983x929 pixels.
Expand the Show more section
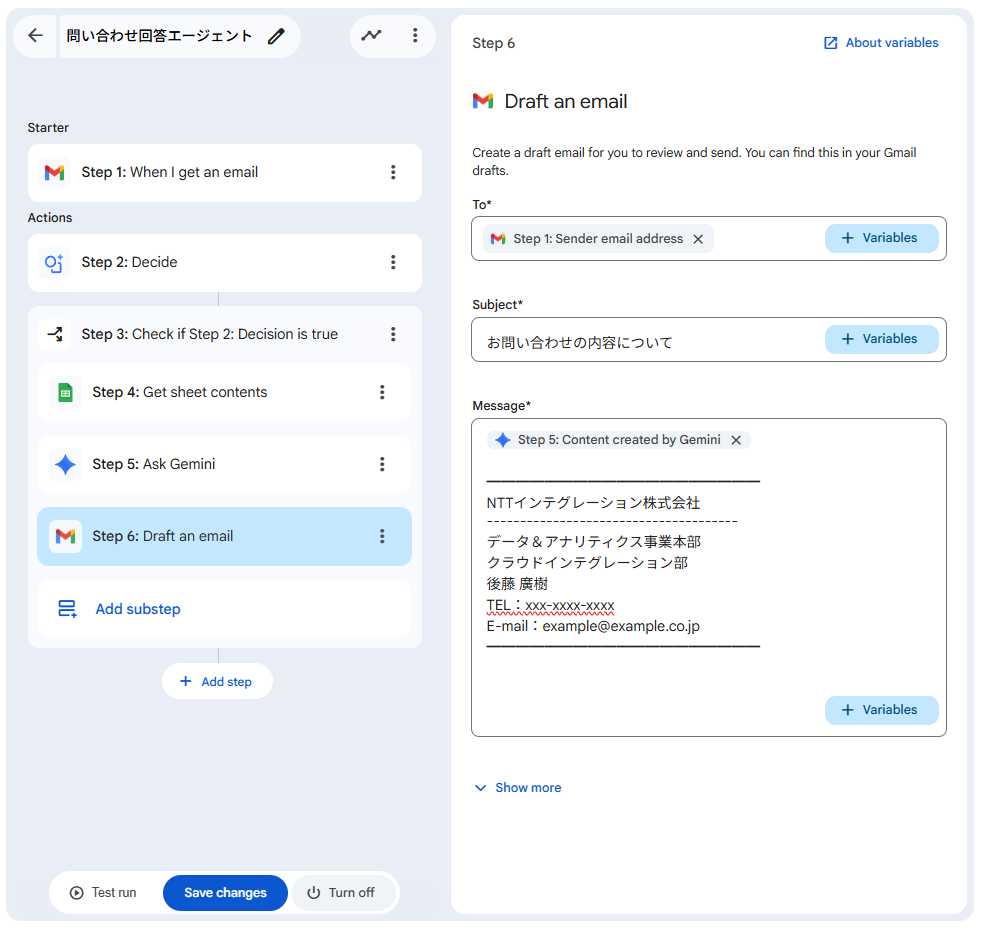coord(518,788)
